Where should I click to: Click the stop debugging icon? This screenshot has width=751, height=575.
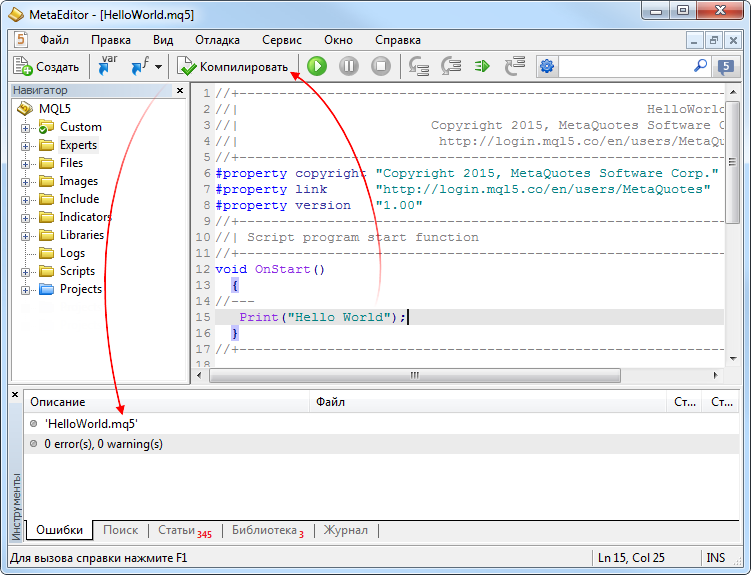tap(381, 66)
